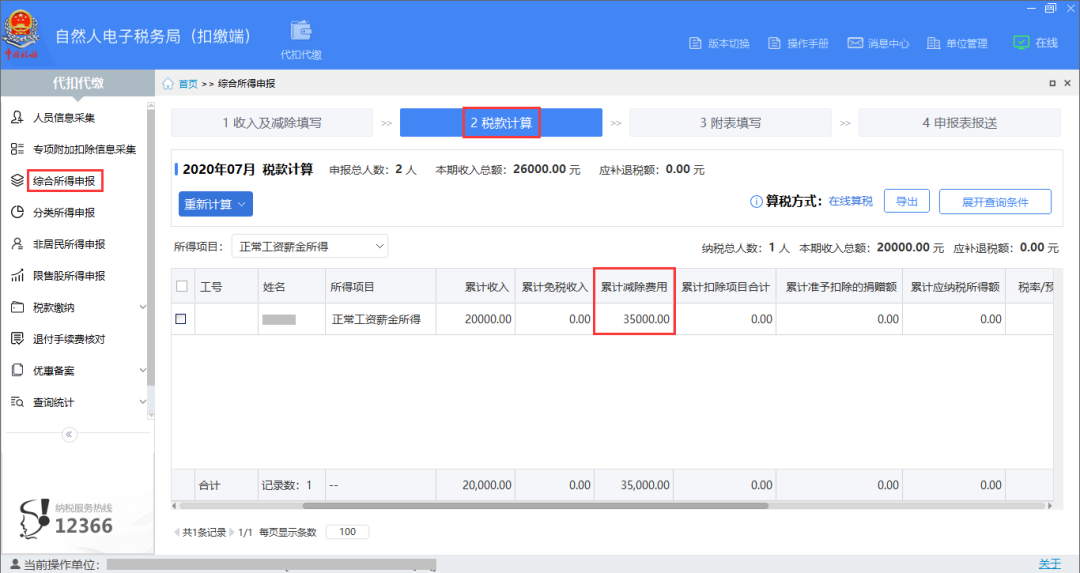
Task: Click the 专项附加扣除信息采集 list icon
Action: tap(17, 149)
